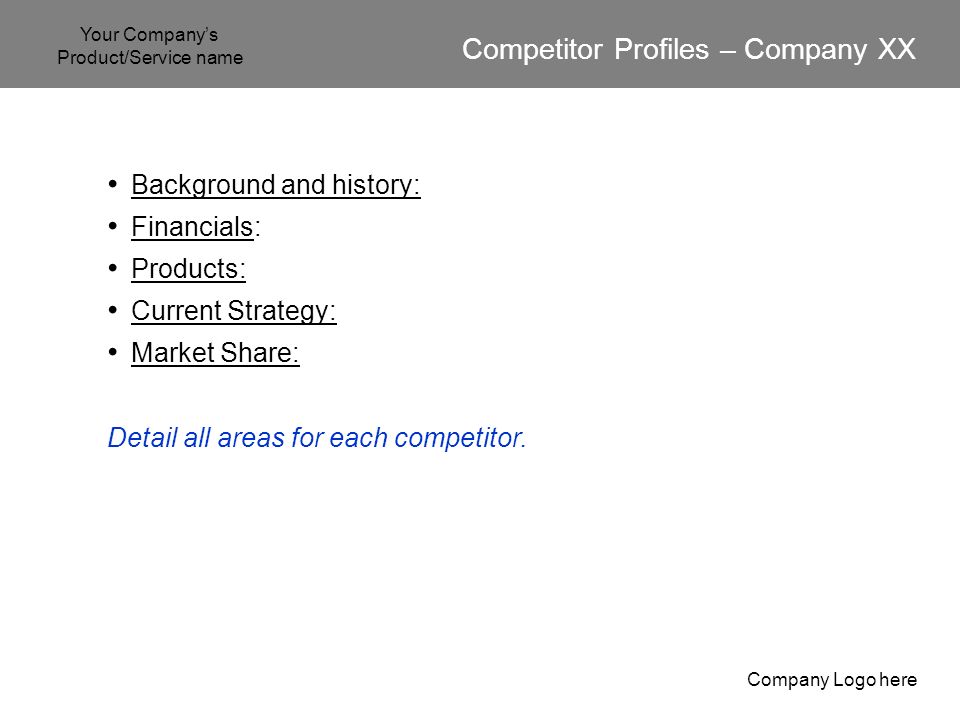Click bullet dot before Market Share

pyautogui.click(x=113, y=352)
